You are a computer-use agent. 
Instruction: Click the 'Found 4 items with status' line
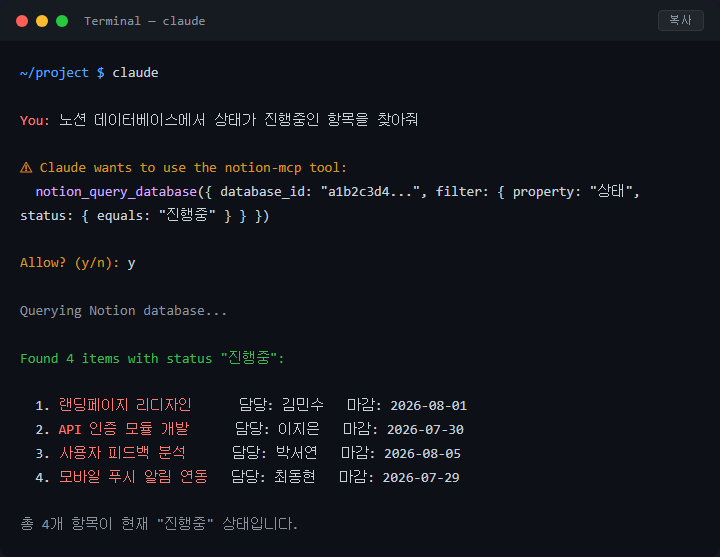(152, 358)
